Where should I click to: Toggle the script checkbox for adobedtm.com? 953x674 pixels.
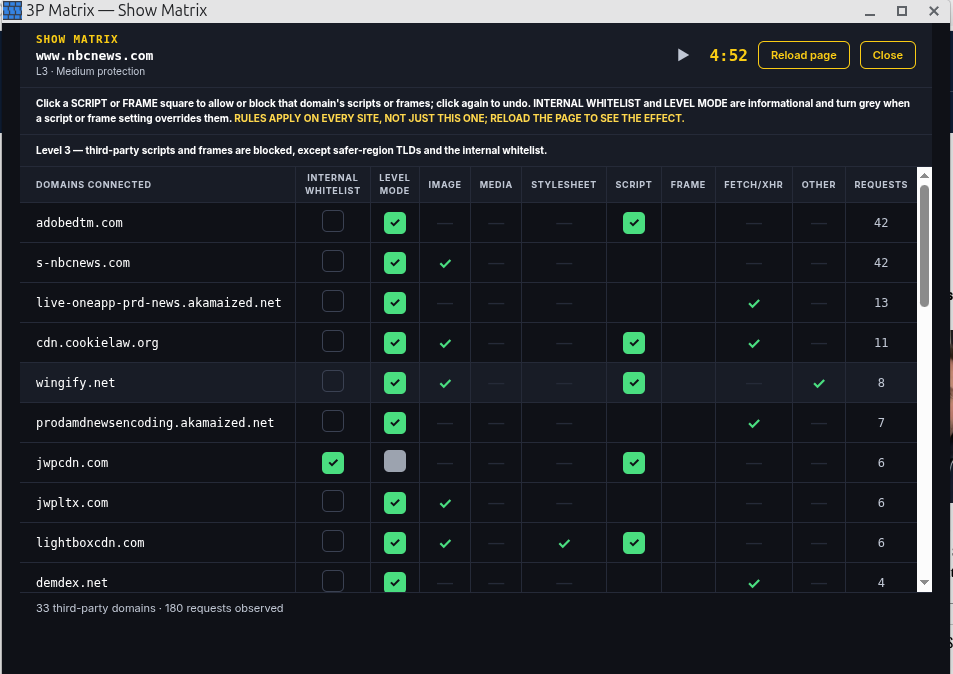pos(634,223)
